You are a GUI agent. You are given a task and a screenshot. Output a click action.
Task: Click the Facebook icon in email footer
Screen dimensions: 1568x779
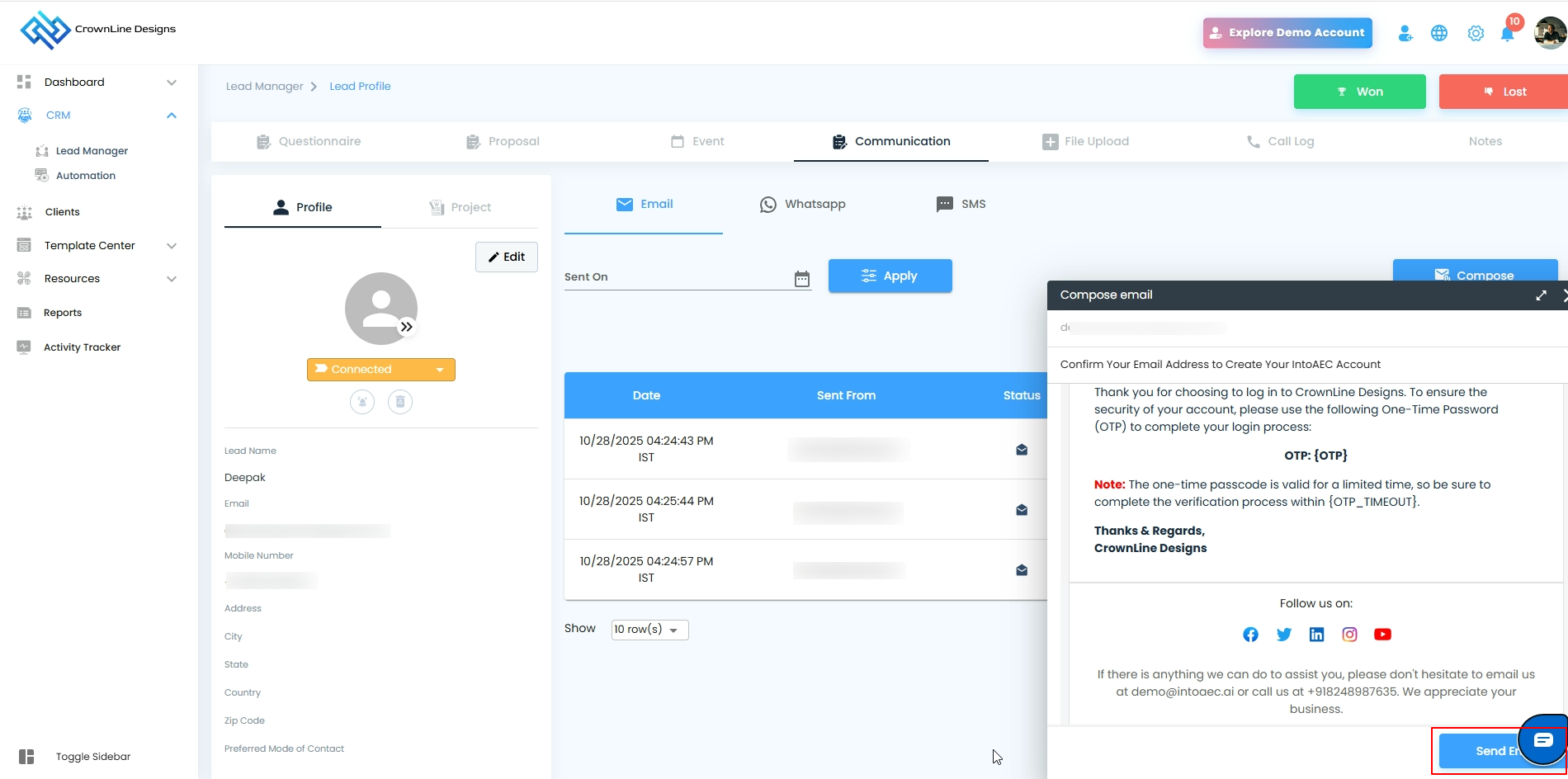click(1251, 635)
